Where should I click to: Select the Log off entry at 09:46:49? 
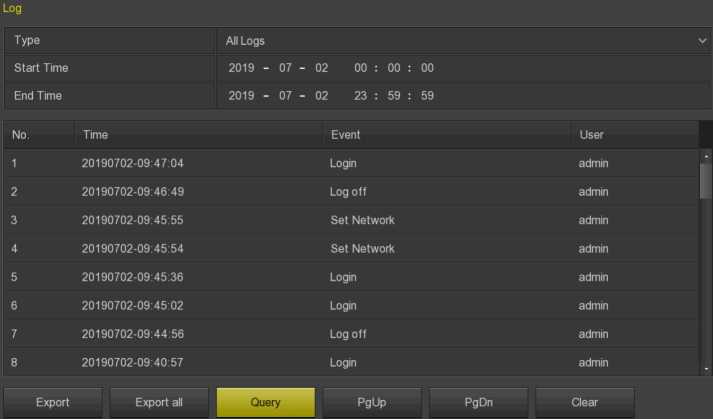coord(350,191)
